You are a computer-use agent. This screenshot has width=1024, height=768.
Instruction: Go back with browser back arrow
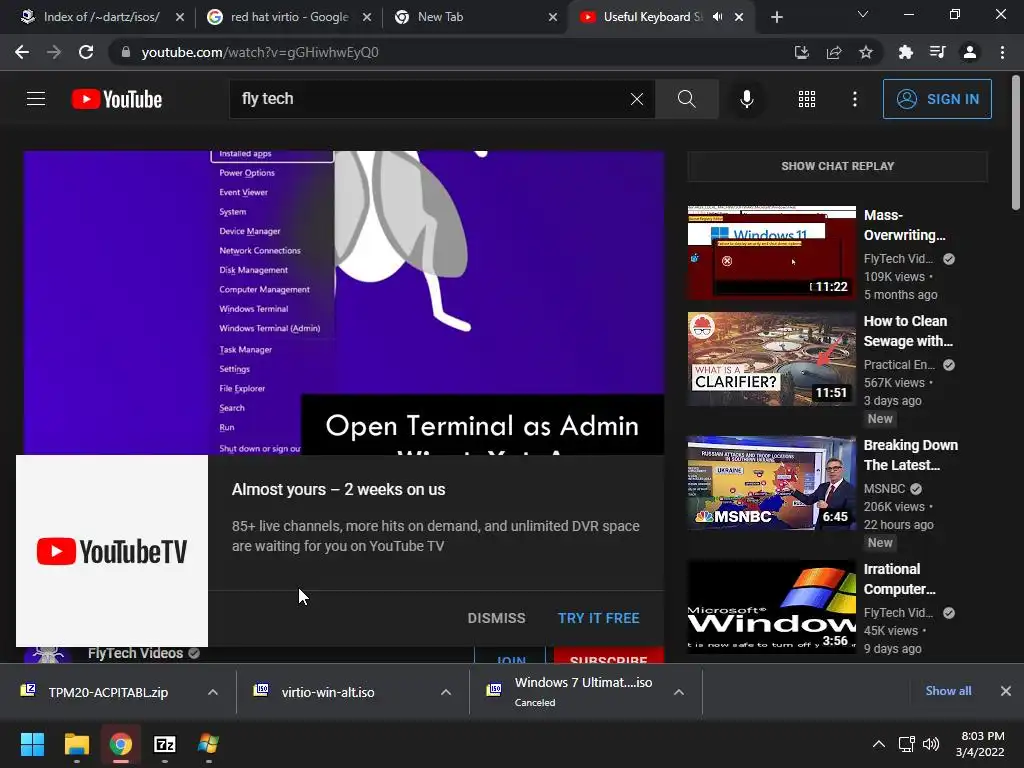click(22, 52)
